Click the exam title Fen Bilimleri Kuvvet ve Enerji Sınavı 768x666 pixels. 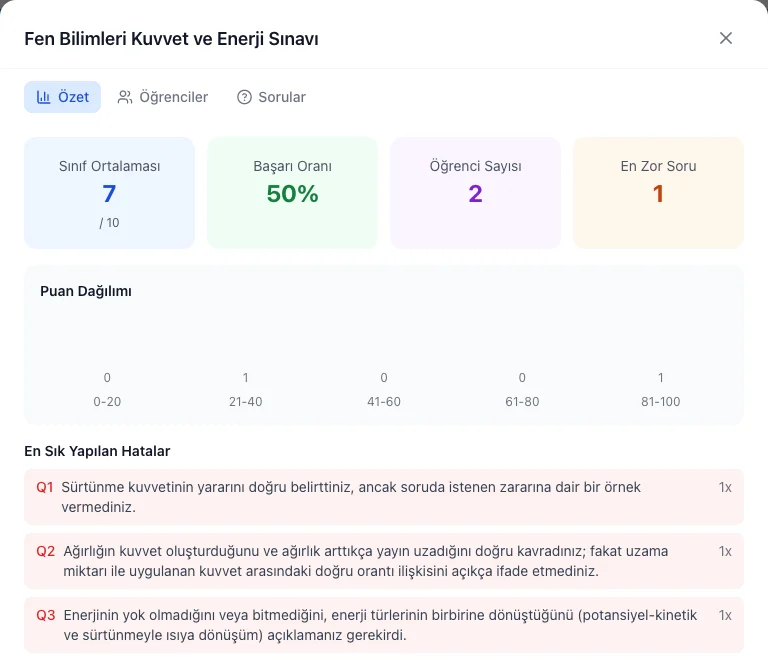coord(171,39)
